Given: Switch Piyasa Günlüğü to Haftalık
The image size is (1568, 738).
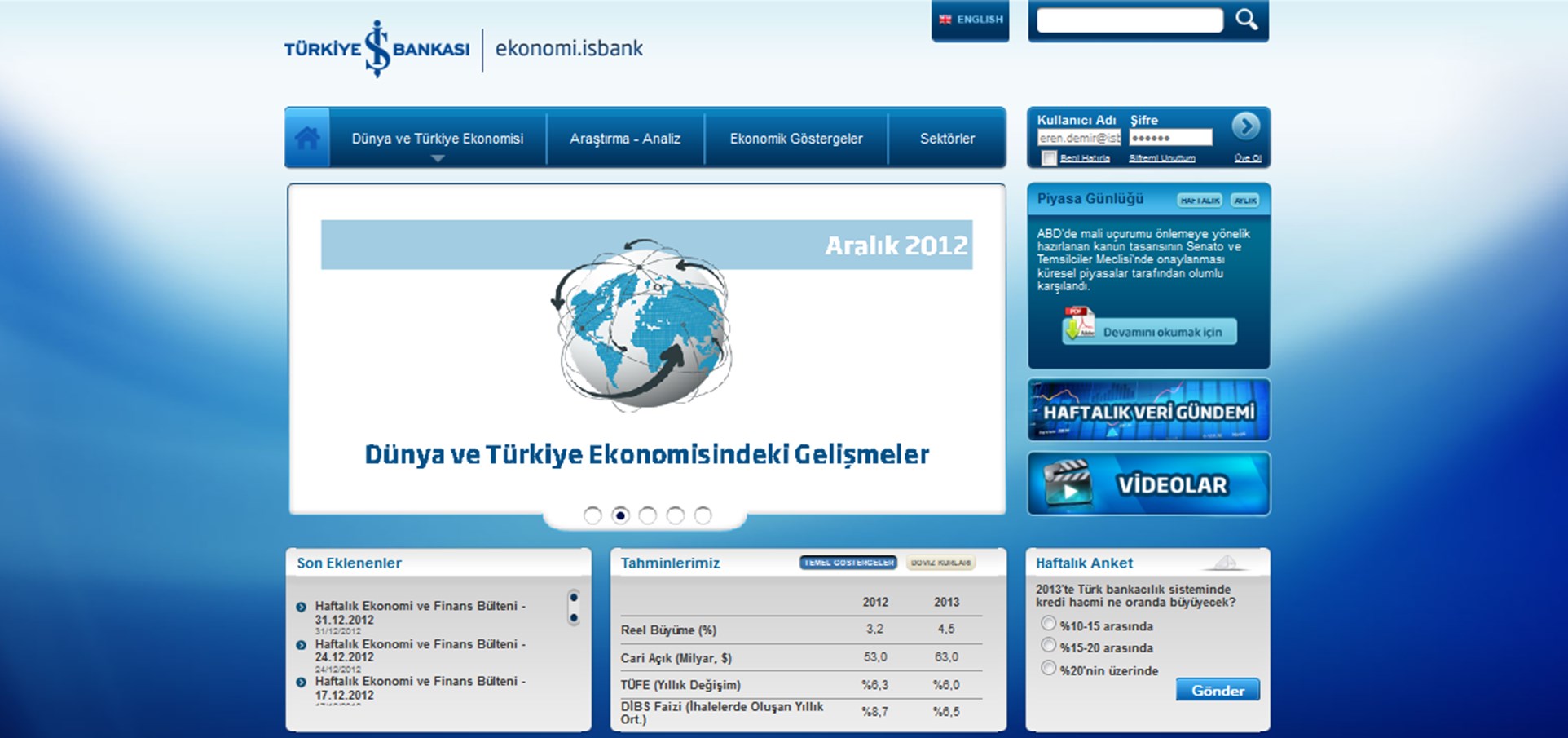Looking at the screenshot, I should tap(1200, 200).
